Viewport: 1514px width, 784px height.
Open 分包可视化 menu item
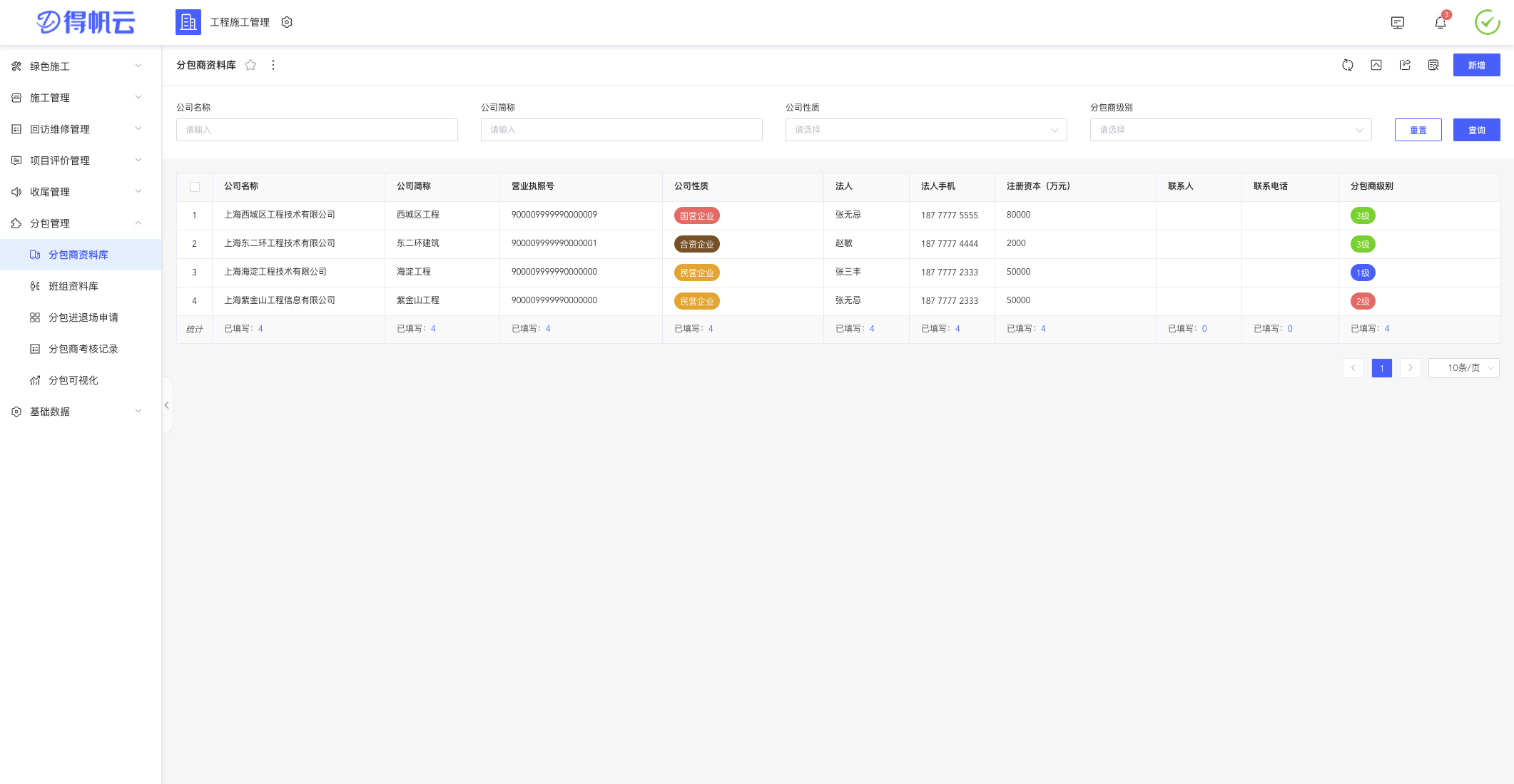[x=81, y=380]
